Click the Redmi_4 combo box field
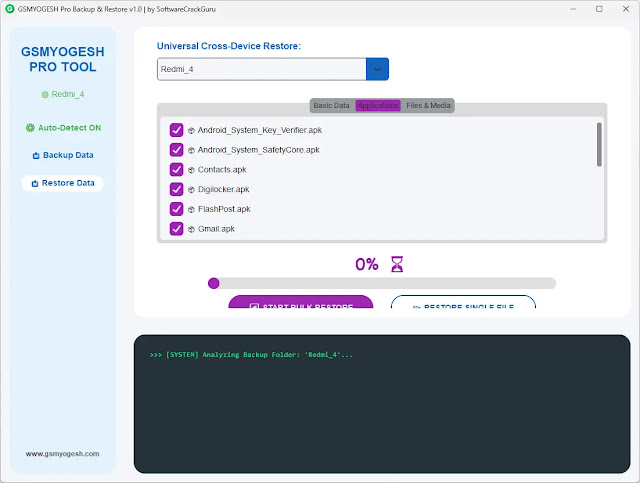This screenshot has height=483, width=640. point(260,69)
